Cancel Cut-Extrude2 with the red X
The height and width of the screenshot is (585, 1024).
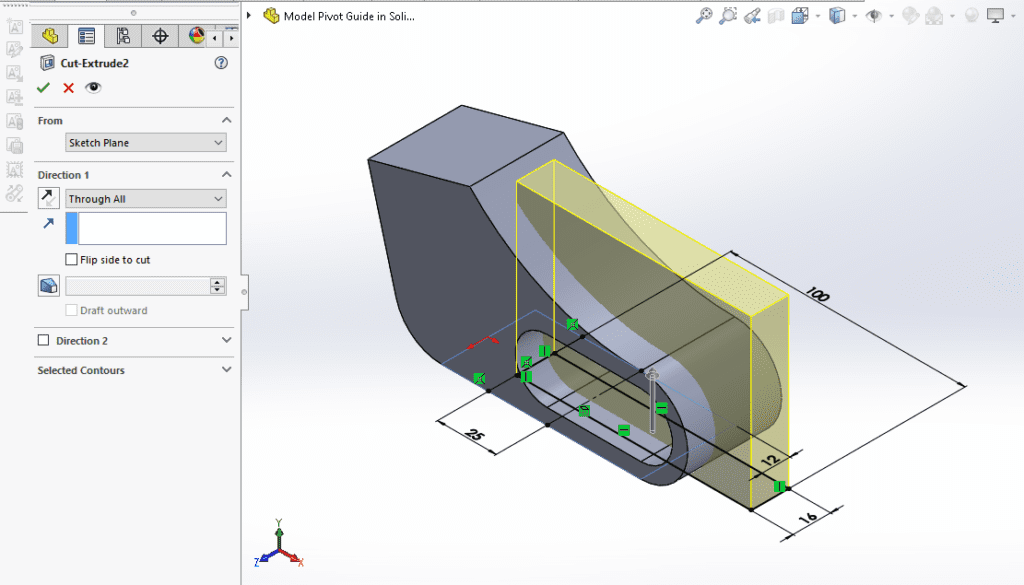[x=69, y=87]
